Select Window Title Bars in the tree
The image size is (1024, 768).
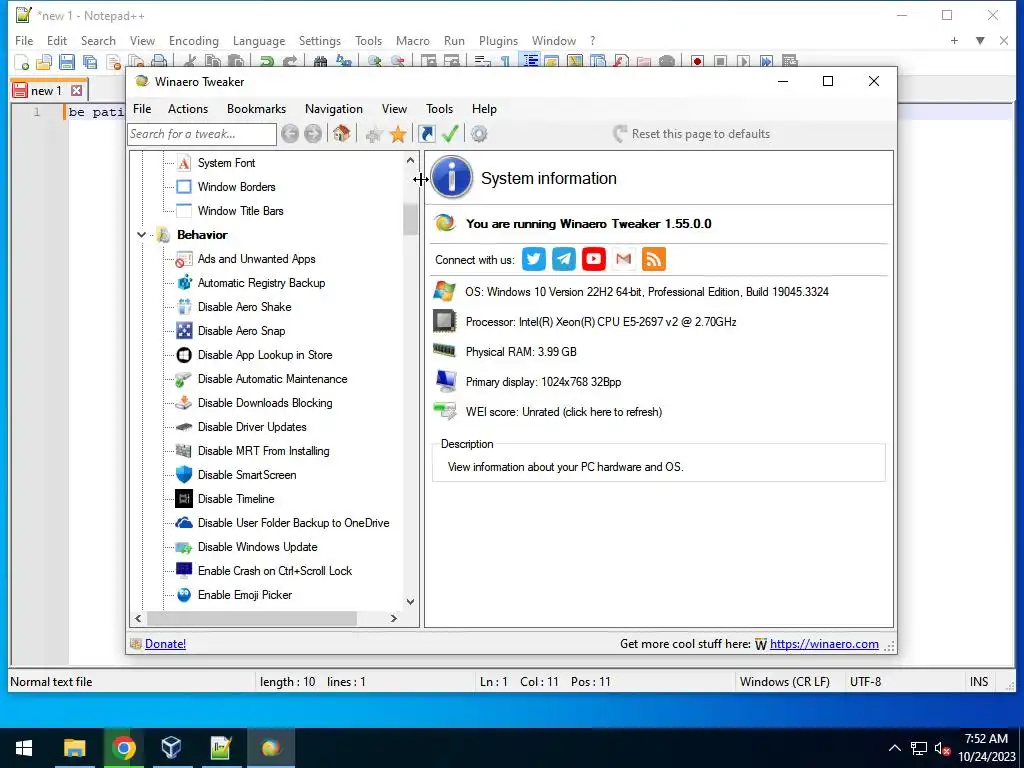click(x=240, y=211)
